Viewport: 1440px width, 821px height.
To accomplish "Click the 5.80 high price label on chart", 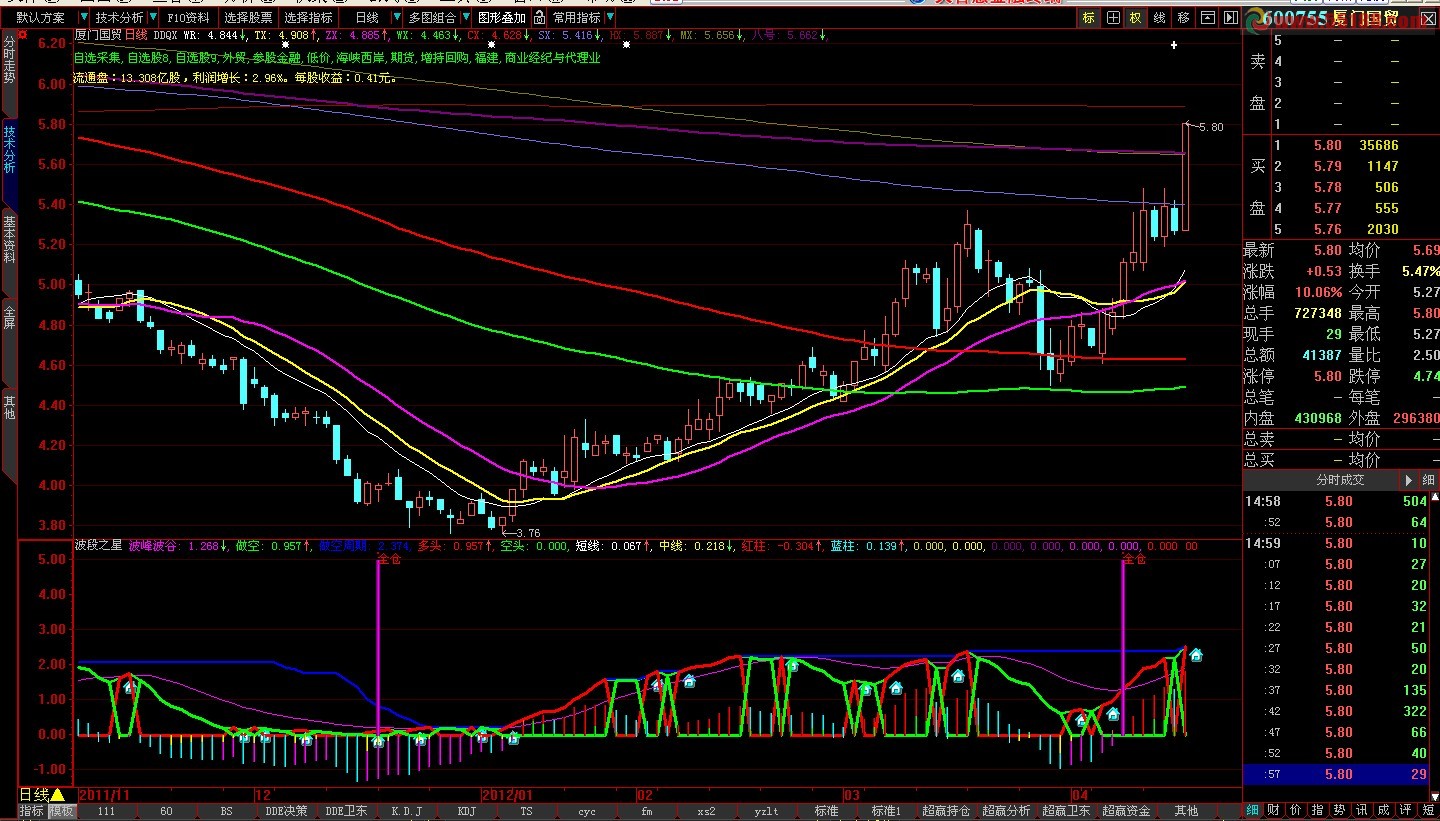I will pos(1210,127).
